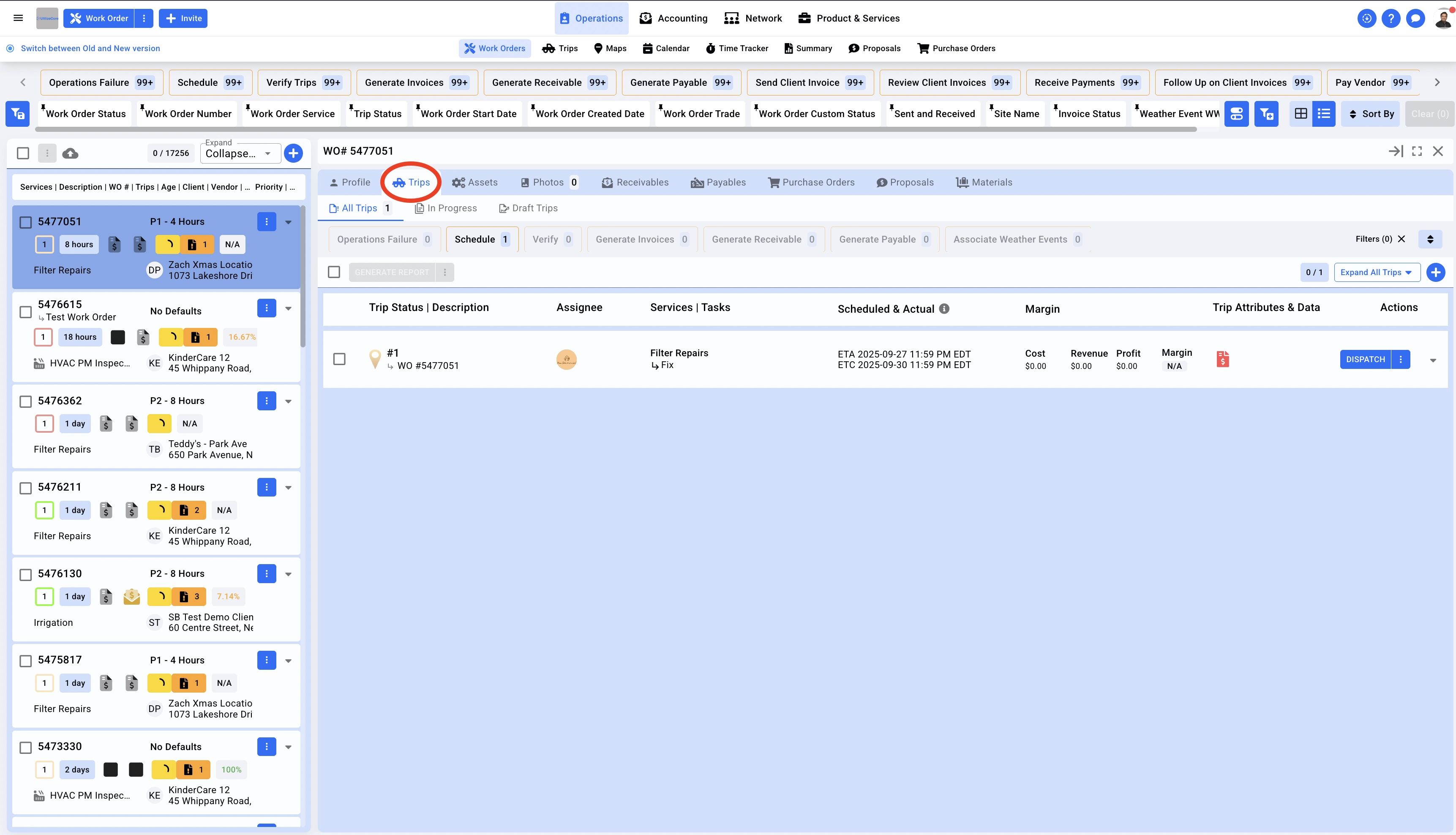Select checkbox for work order 5476615
The height and width of the screenshot is (835, 1456).
pos(25,311)
